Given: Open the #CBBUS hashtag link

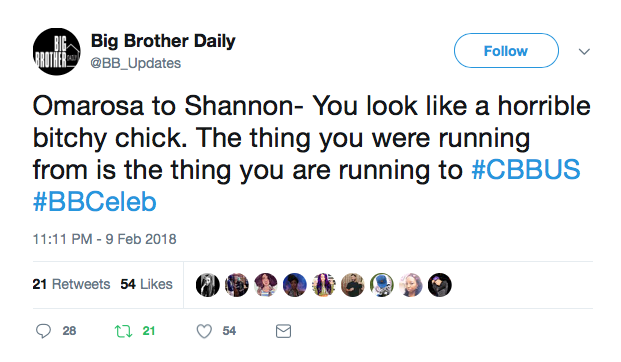Looking at the screenshot, I should coord(526,170).
